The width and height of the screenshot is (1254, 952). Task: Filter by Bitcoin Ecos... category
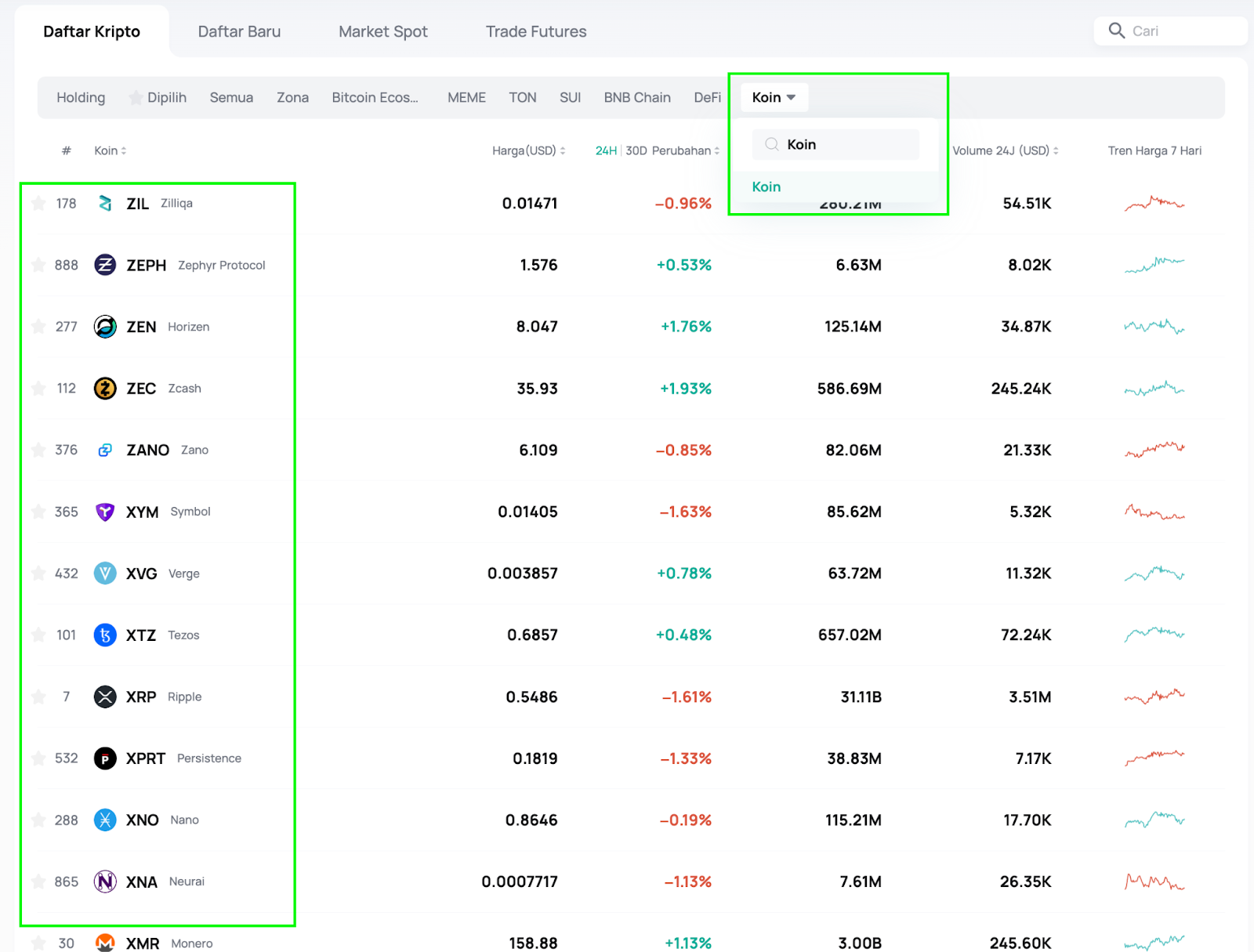pos(375,97)
